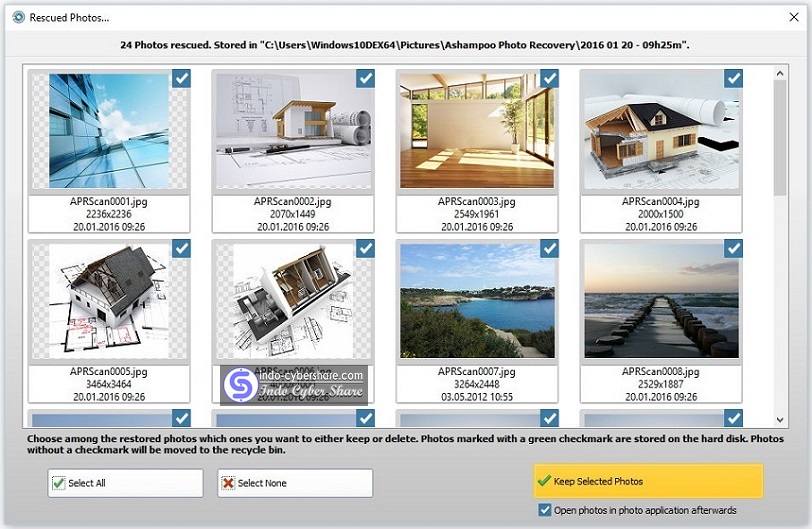Toggle the APRScan0008.jpg checkmark
Screen dimensions: 812x529
coord(734,248)
